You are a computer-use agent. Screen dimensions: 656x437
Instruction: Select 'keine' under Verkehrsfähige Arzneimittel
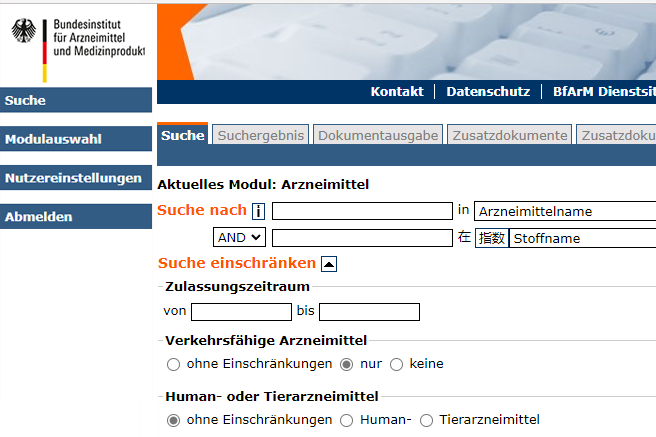click(x=397, y=364)
